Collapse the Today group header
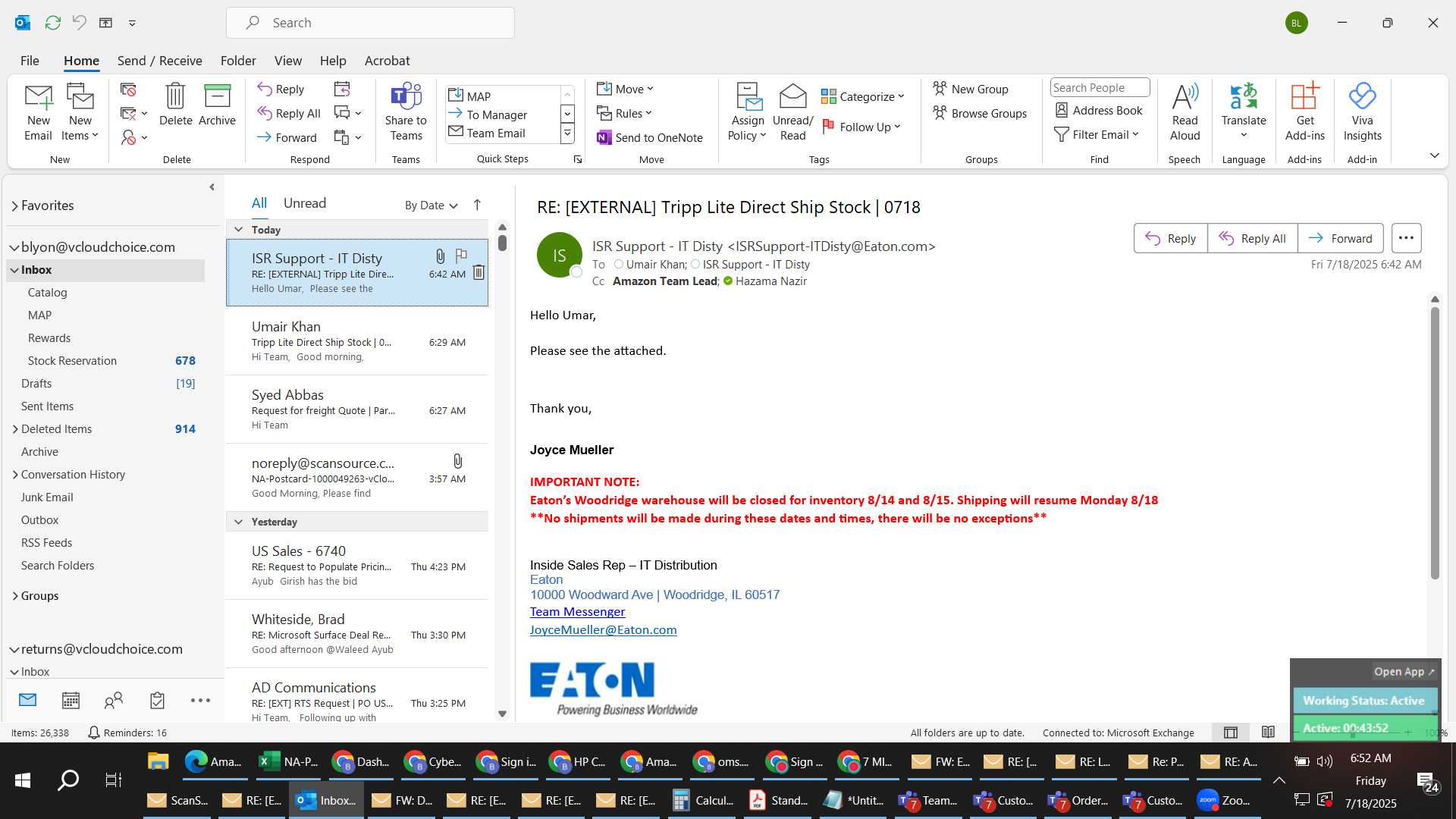 tap(238, 230)
